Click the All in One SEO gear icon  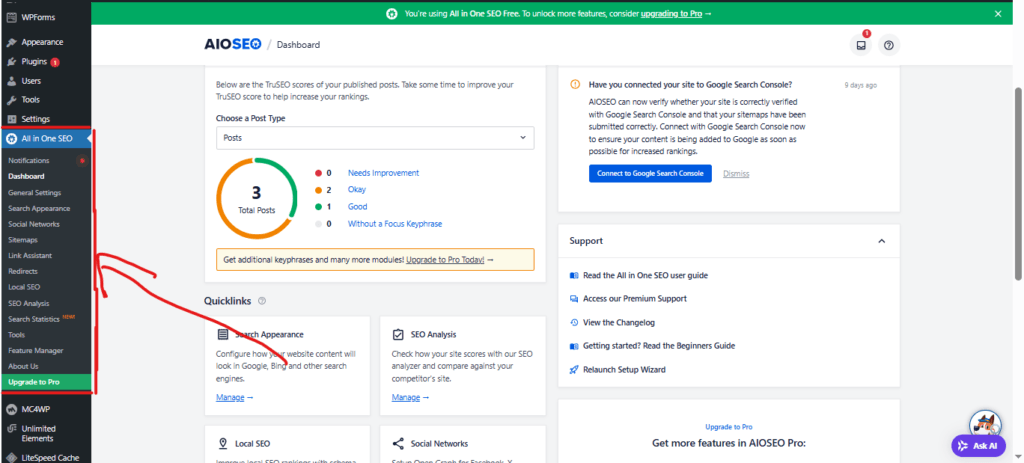(11, 138)
